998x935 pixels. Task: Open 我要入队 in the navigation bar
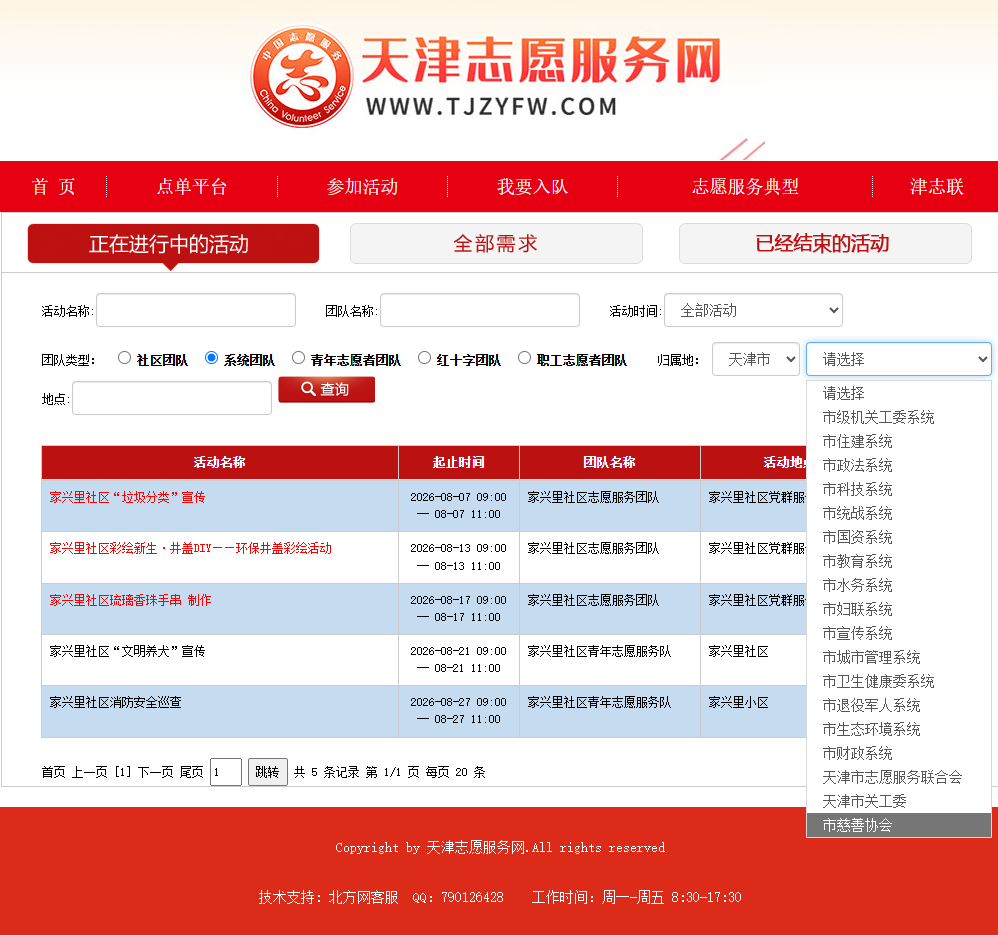[x=532, y=186]
